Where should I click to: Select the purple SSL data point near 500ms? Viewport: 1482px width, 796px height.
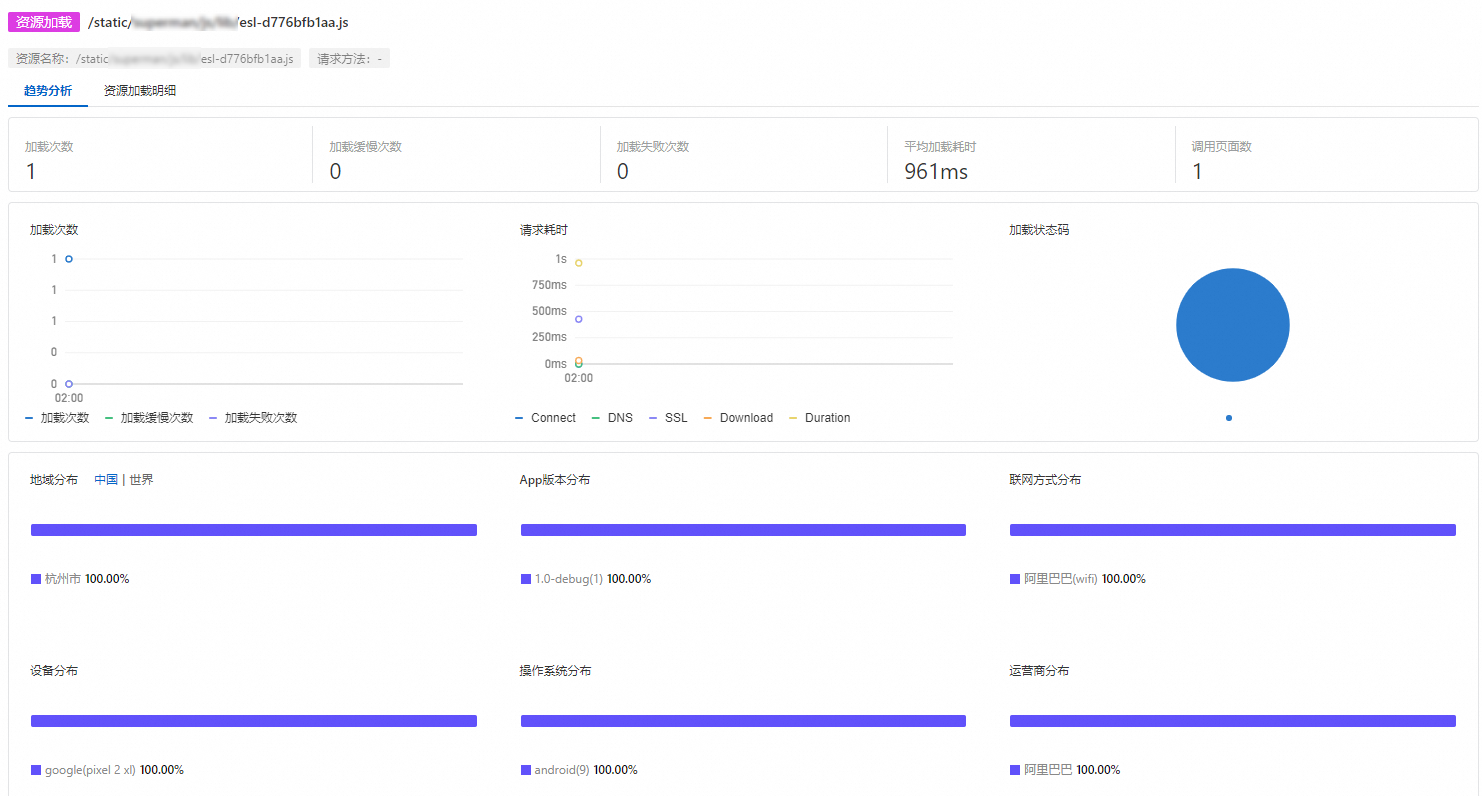coord(579,319)
